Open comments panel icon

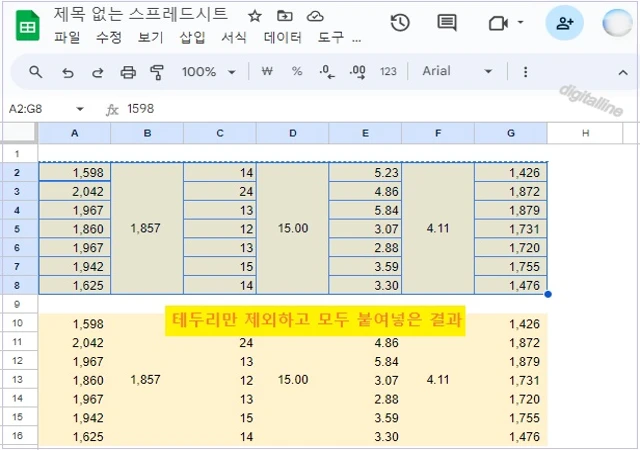click(x=447, y=22)
